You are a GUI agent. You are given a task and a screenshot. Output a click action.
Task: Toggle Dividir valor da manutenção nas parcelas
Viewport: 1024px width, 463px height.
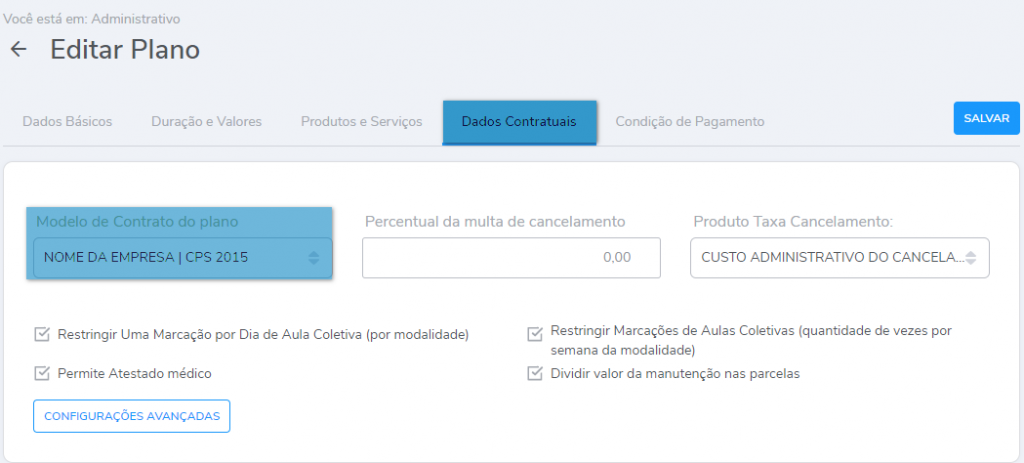(535, 373)
